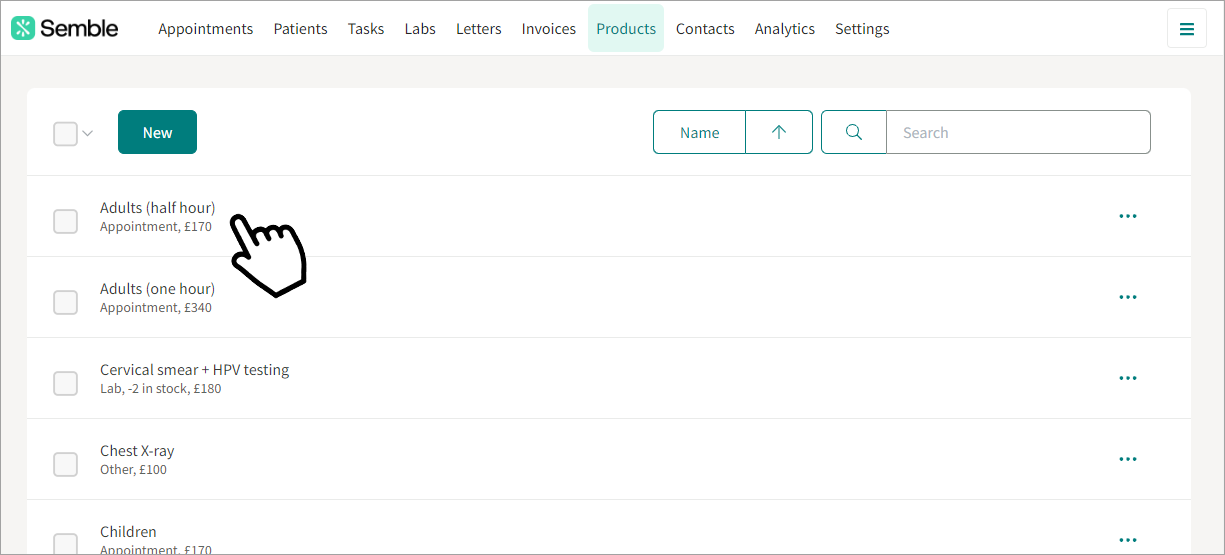
Task: Click the text 'Appointment, £340'
Action: [156, 308]
